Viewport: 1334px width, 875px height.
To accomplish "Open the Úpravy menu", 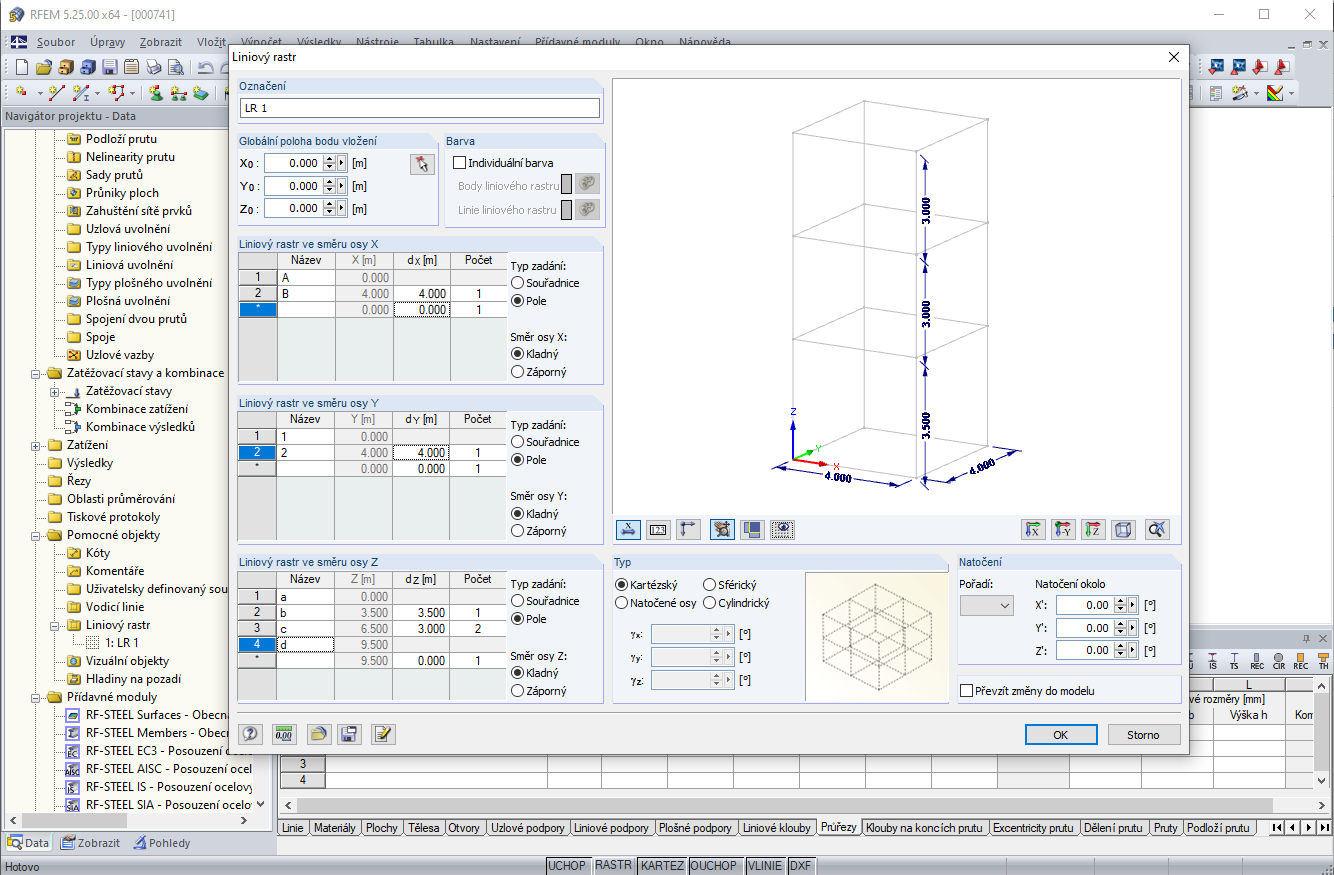I will point(107,43).
